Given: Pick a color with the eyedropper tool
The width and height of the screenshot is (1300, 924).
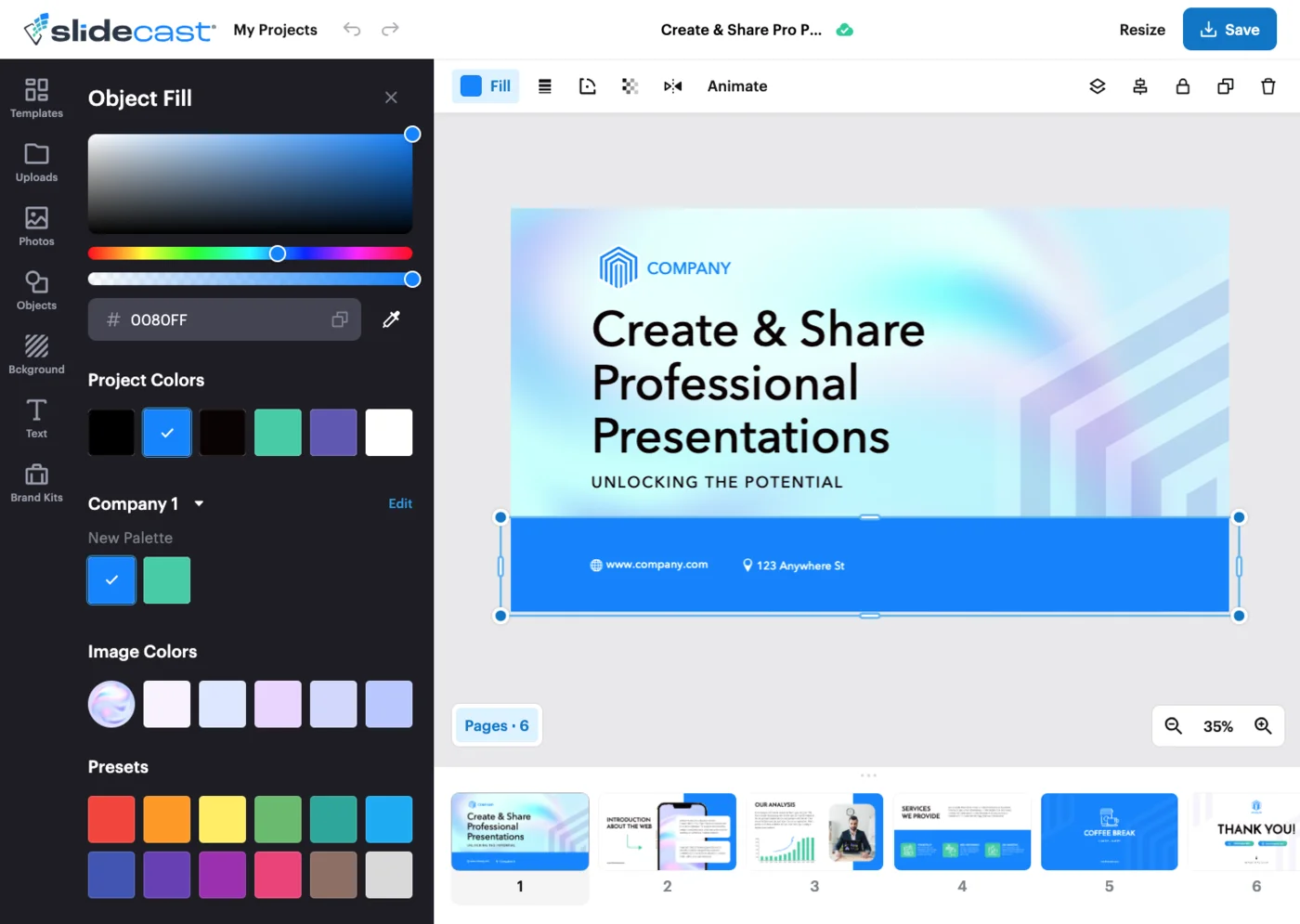Looking at the screenshot, I should coord(391,319).
